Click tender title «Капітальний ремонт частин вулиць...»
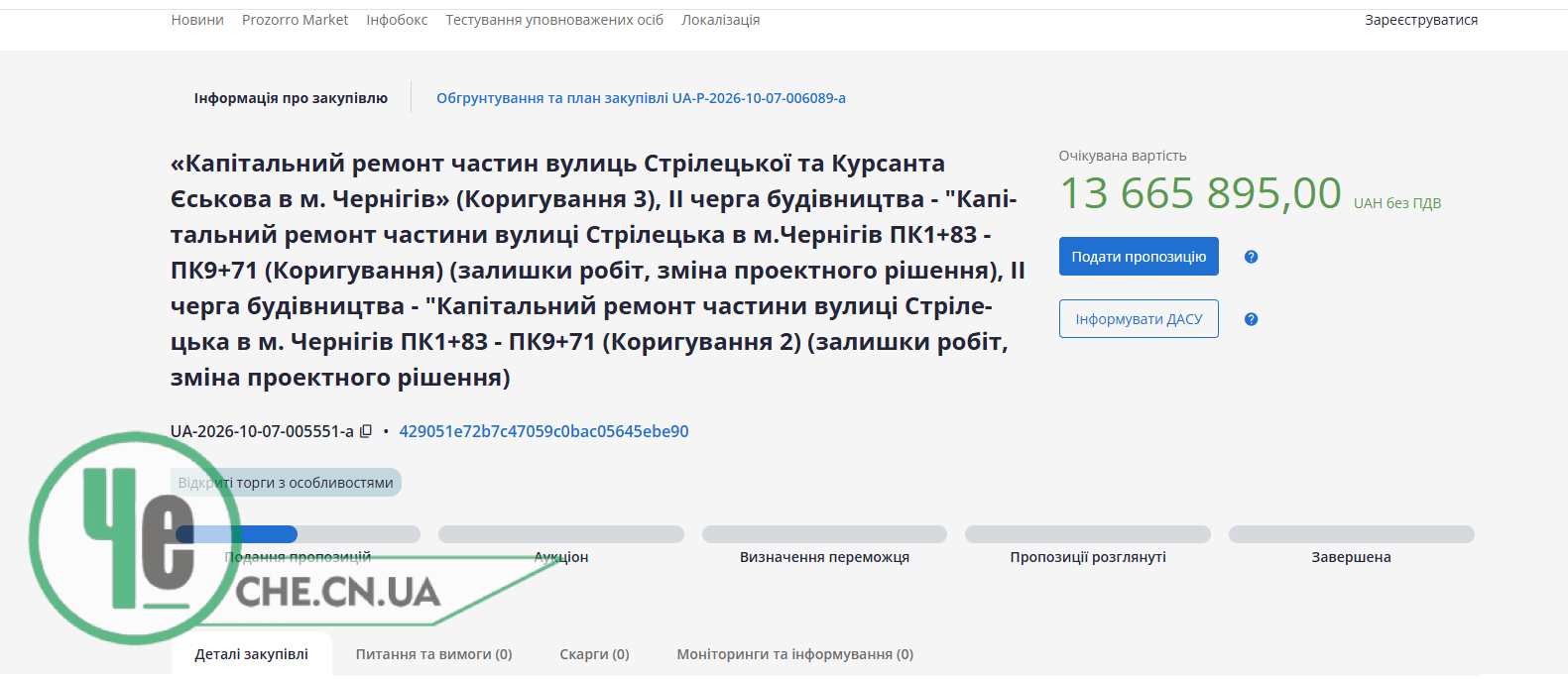The height and width of the screenshot is (679, 1568). [598, 271]
